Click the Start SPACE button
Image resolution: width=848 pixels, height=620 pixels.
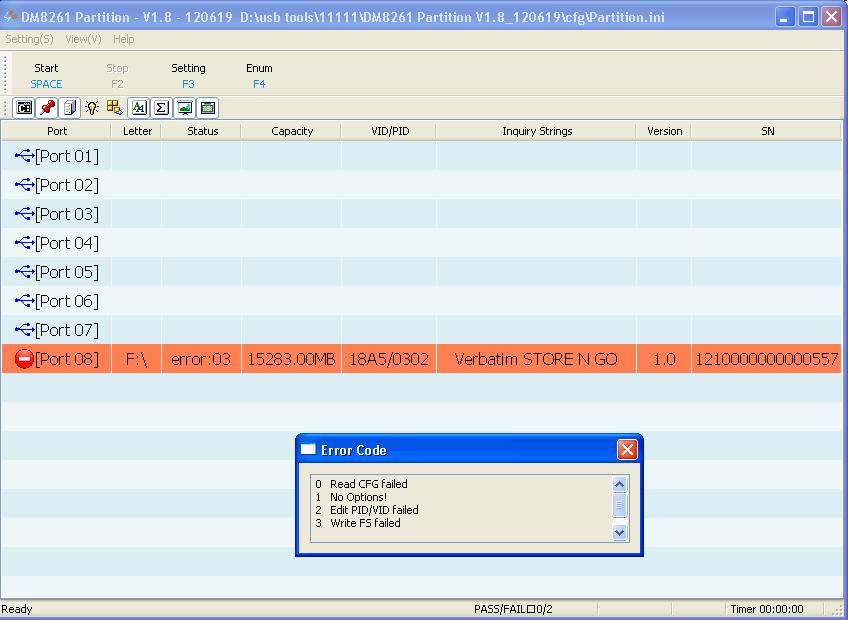point(46,76)
